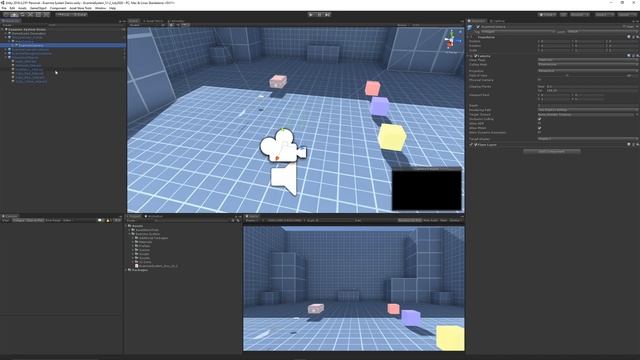This screenshot has height=360, width=640.
Task: Select the Rect tool in the toolbar
Action: 38,15
